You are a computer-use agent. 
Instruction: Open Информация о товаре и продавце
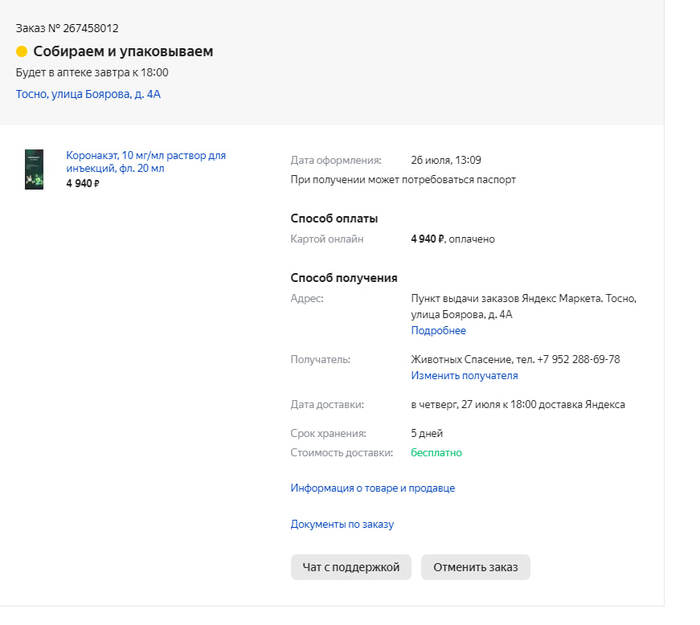tap(372, 488)
